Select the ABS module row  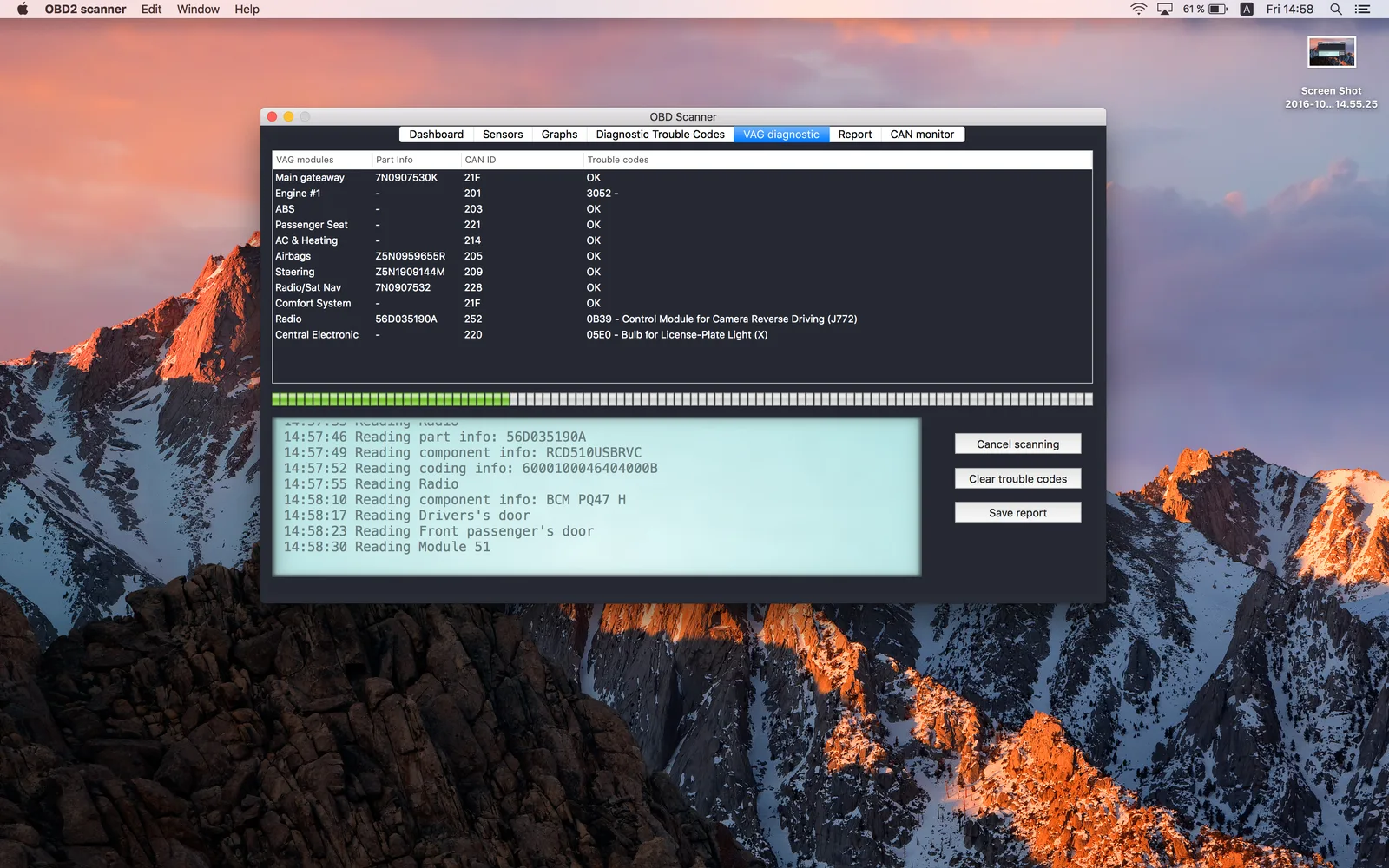(x=682, y=209)
